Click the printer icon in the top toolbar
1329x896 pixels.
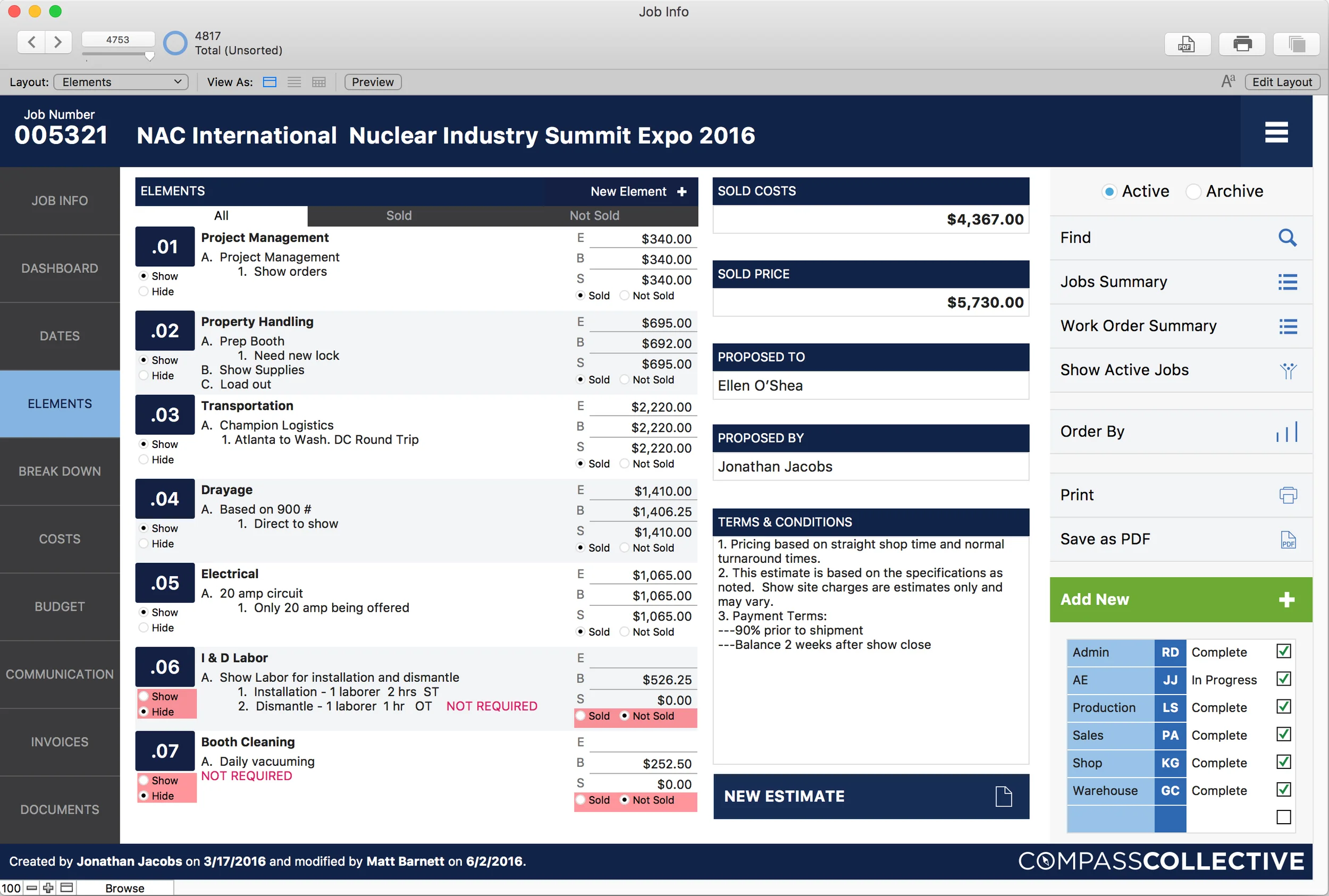[1242, 44]
